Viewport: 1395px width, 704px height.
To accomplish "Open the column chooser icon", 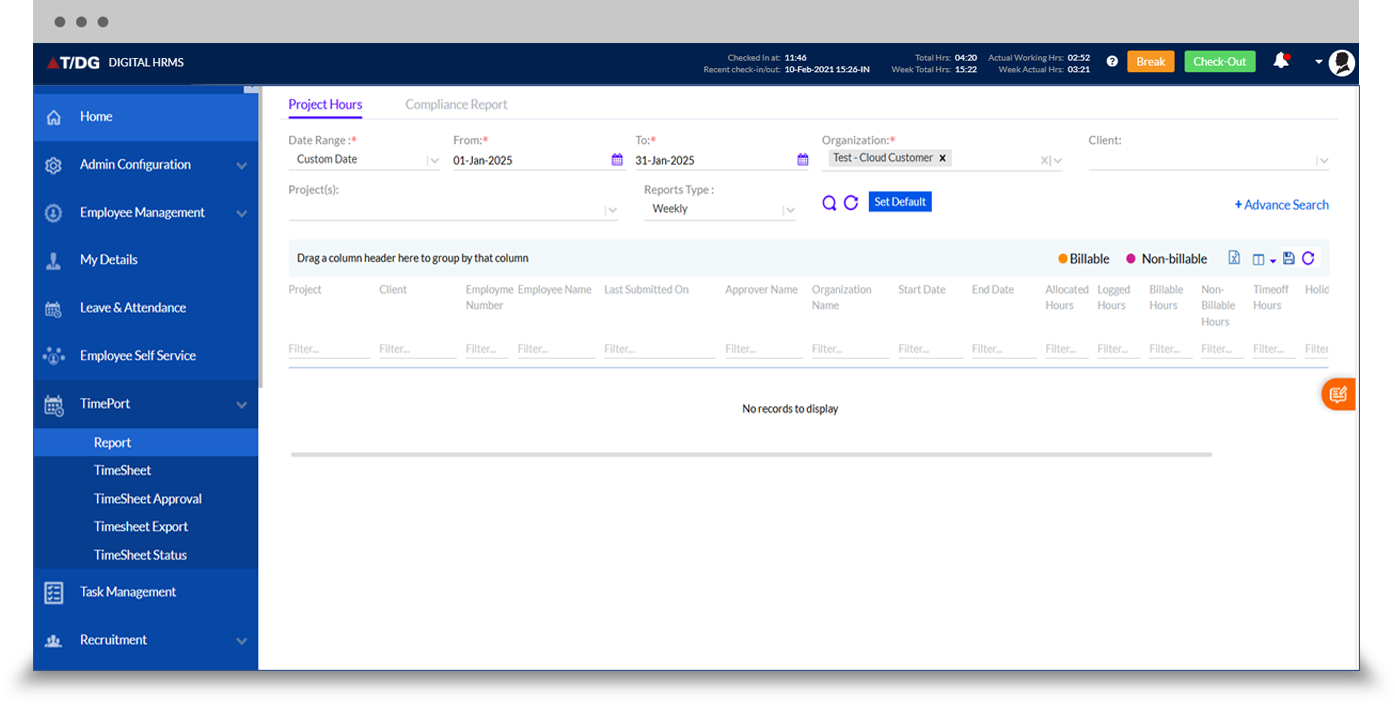I will [x=1259, y=259].
